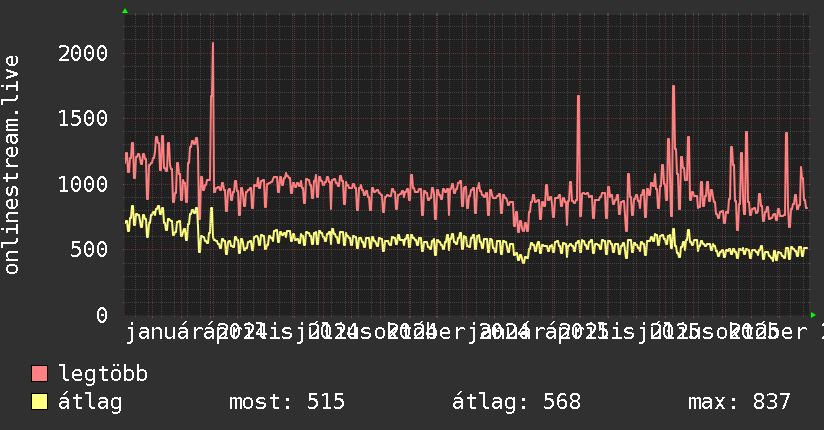
Task: Select the legtöbb legend label
Action: 103,374
